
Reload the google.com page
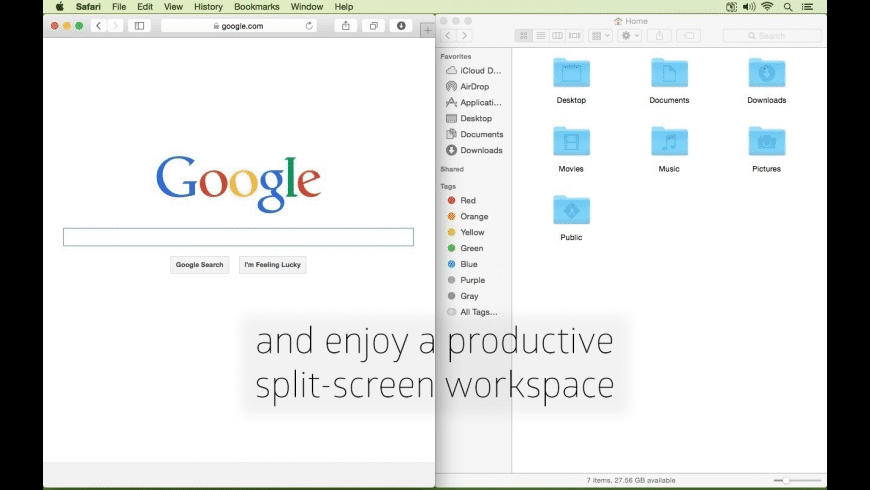pos(309,26)
